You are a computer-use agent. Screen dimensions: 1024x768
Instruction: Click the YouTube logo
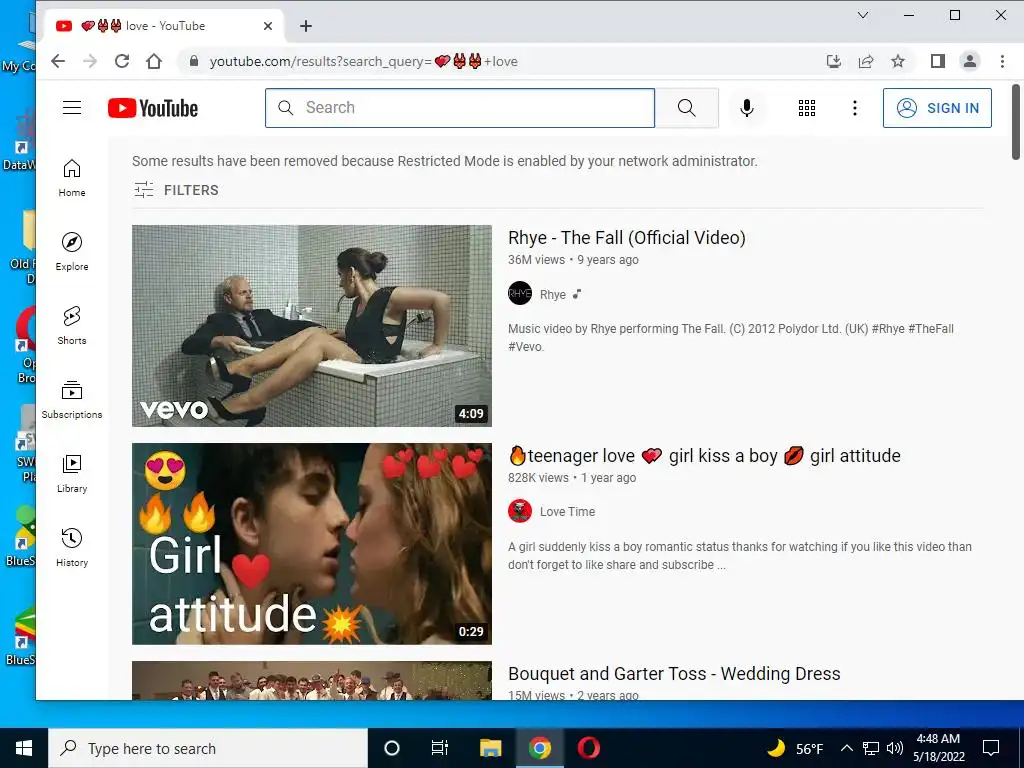pyautogui.click(x=153, y=108)
